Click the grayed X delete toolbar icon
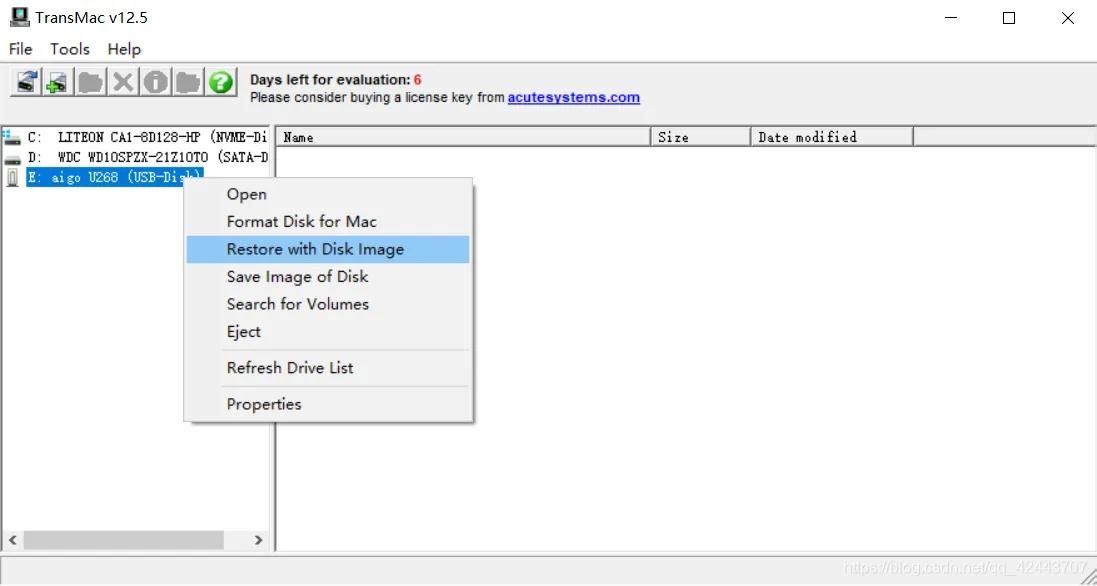This screenshot has height=586, width=1097. click(123, 83)
